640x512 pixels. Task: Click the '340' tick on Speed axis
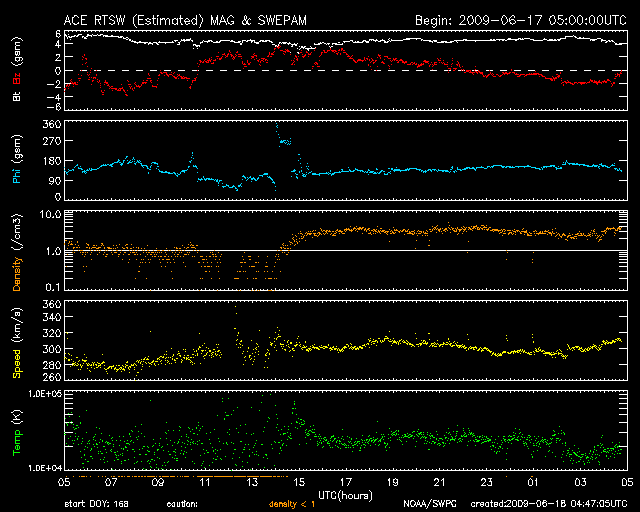coord(52,317)
